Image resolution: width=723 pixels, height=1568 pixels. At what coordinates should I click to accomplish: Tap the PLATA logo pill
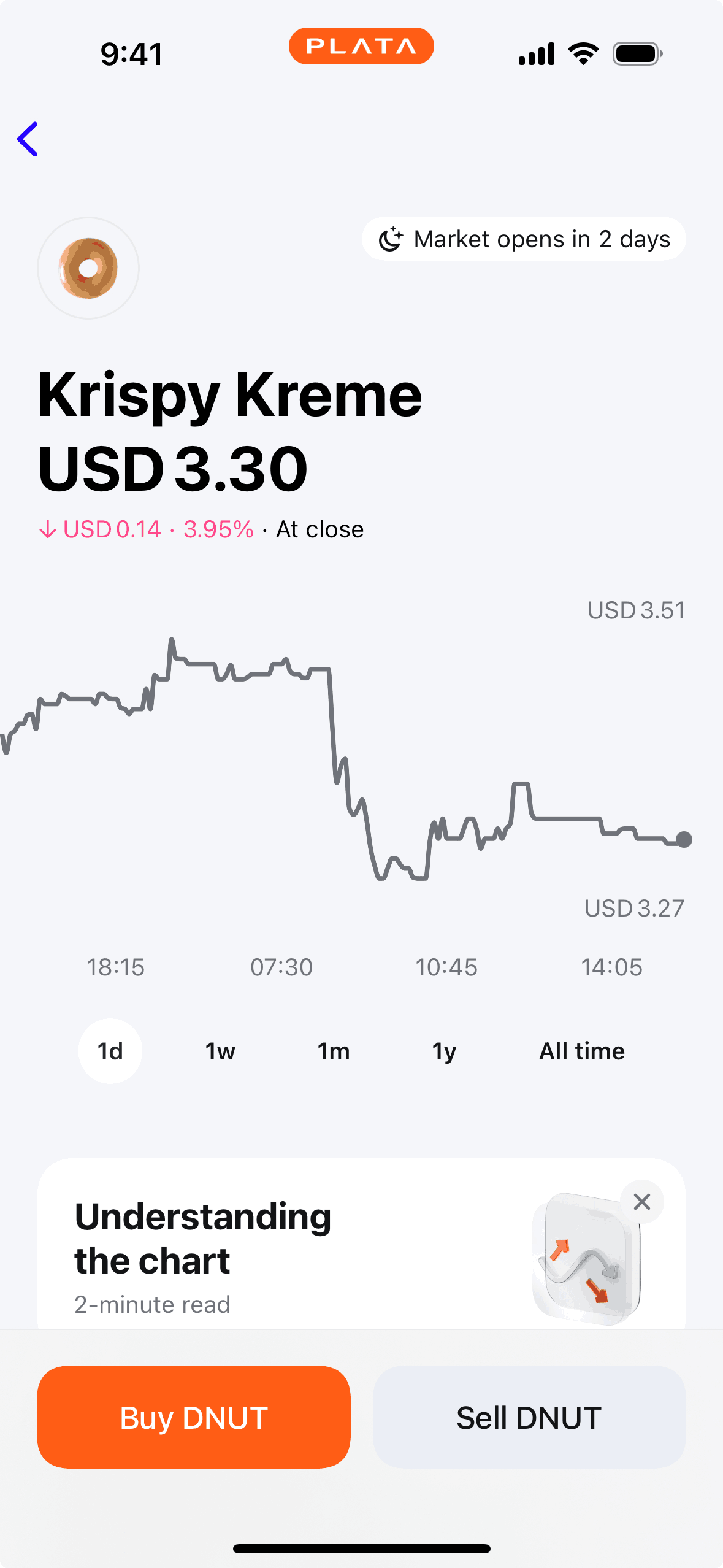pyautogui.click(x=361, y=46)
